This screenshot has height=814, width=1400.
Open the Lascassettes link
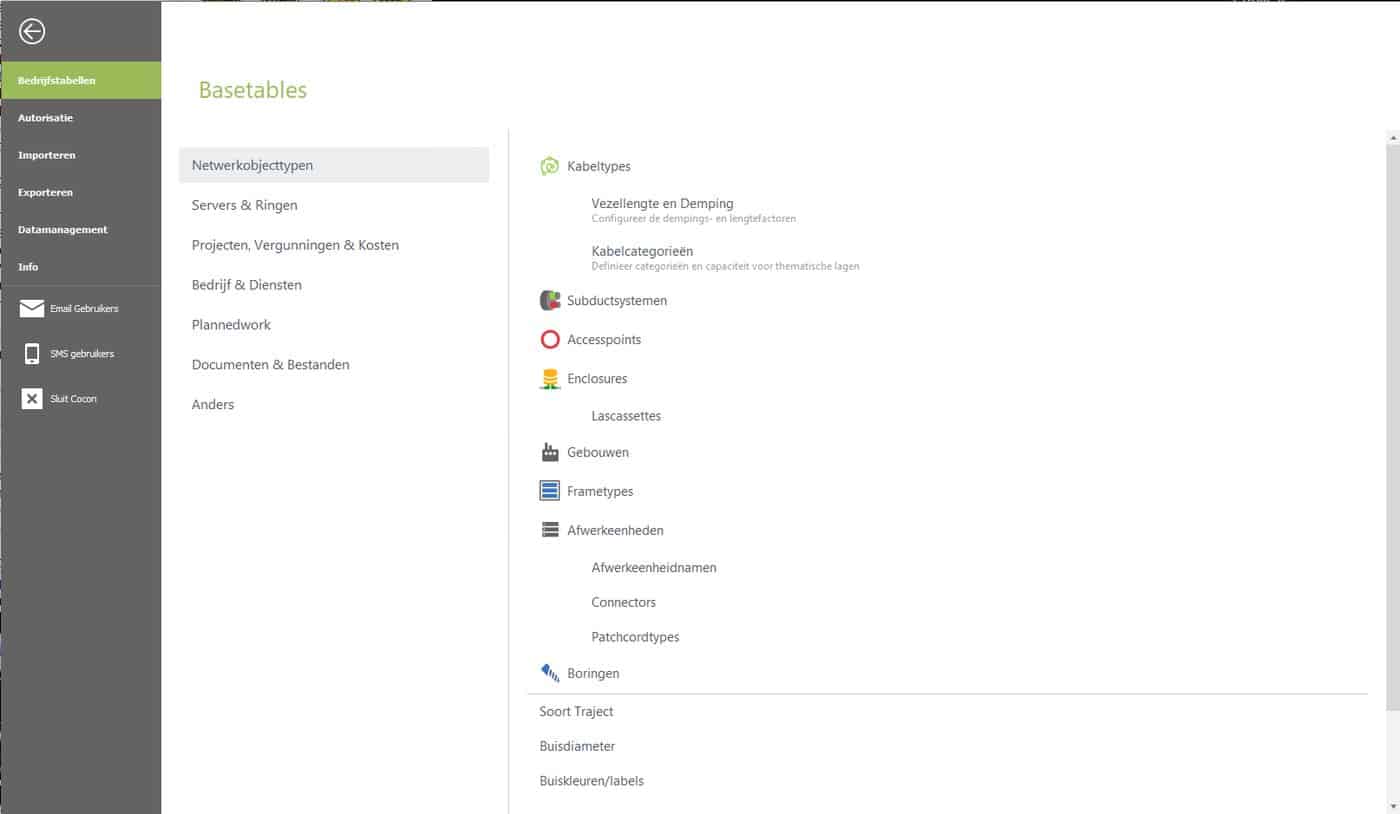pyautogui.click(x=626, y=416)
